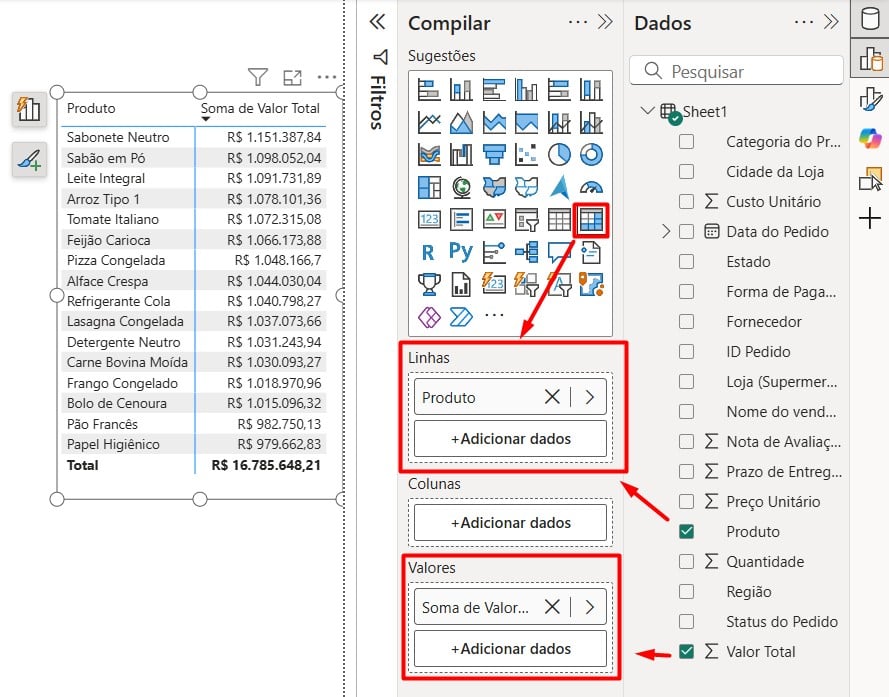Choose the decomposition tree visual

526,252
